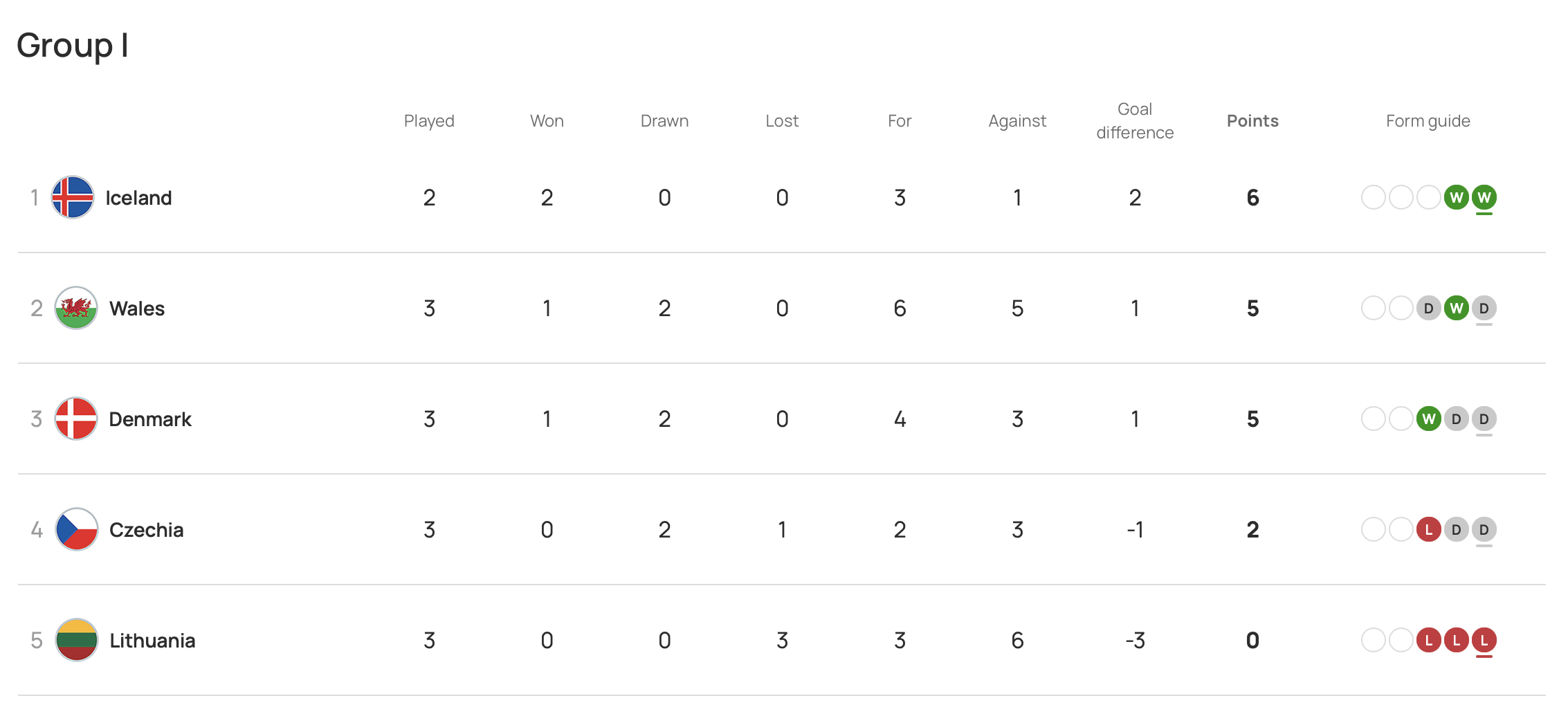Screen dimensions: 1568x725
Task: Click Denmark's green W form badge
Action: [x=1428, y=419]
